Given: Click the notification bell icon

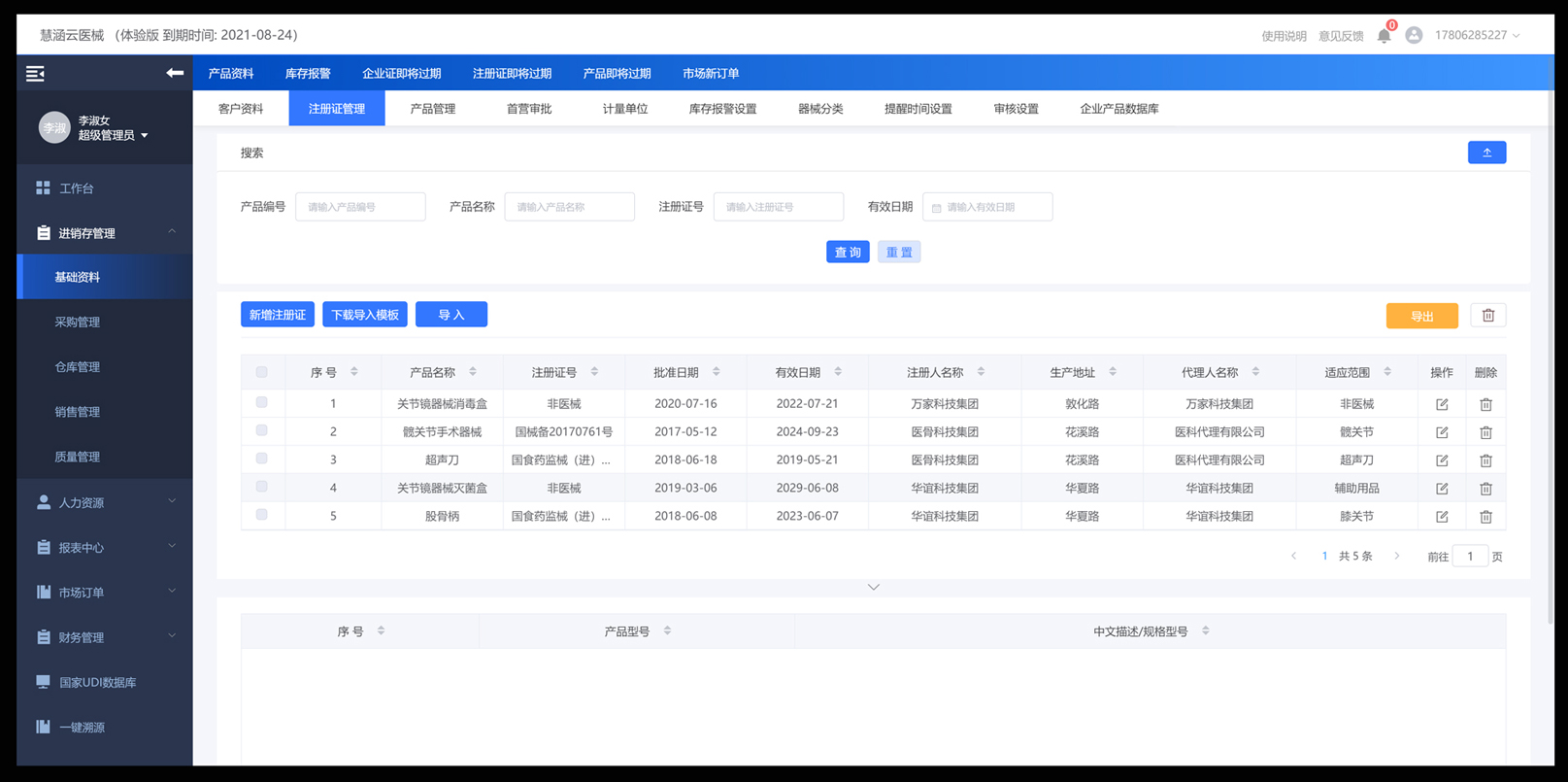Looking at the screenshot, I should coord(1384,36).
